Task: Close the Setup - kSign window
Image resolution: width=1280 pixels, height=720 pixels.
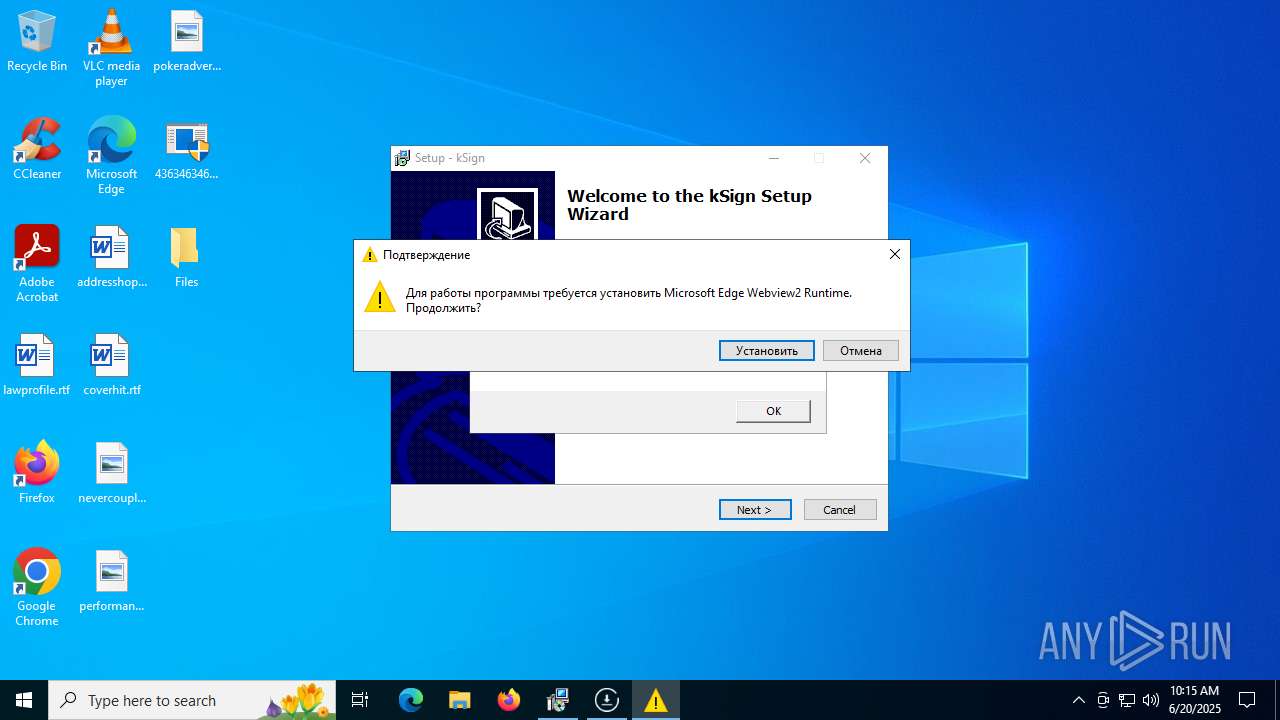Action: 865,158
